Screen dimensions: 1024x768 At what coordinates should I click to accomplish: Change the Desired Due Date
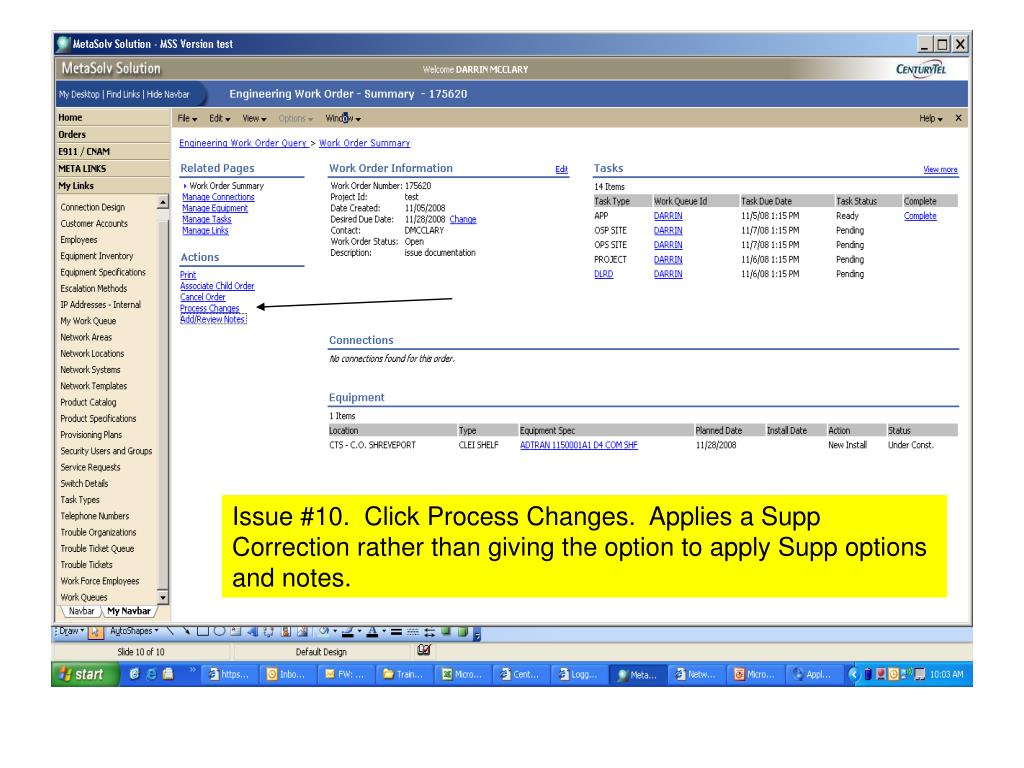pos(462,219)
